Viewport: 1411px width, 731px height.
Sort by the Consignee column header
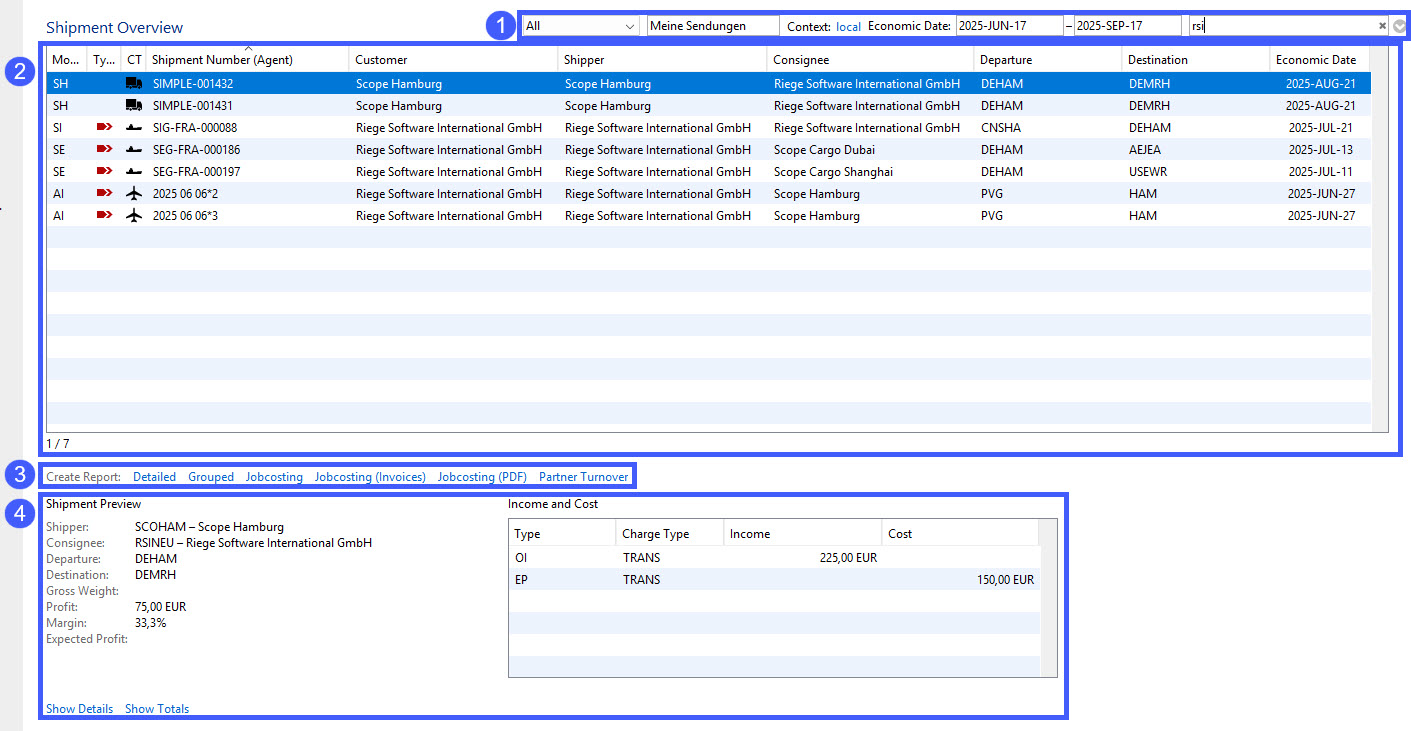pyautogui.click(x=871, y=60)
